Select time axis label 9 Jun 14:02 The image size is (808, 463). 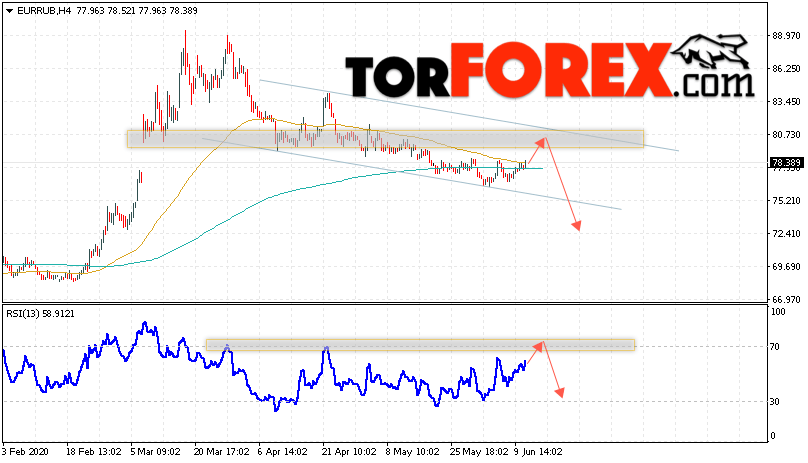(538, 452)
